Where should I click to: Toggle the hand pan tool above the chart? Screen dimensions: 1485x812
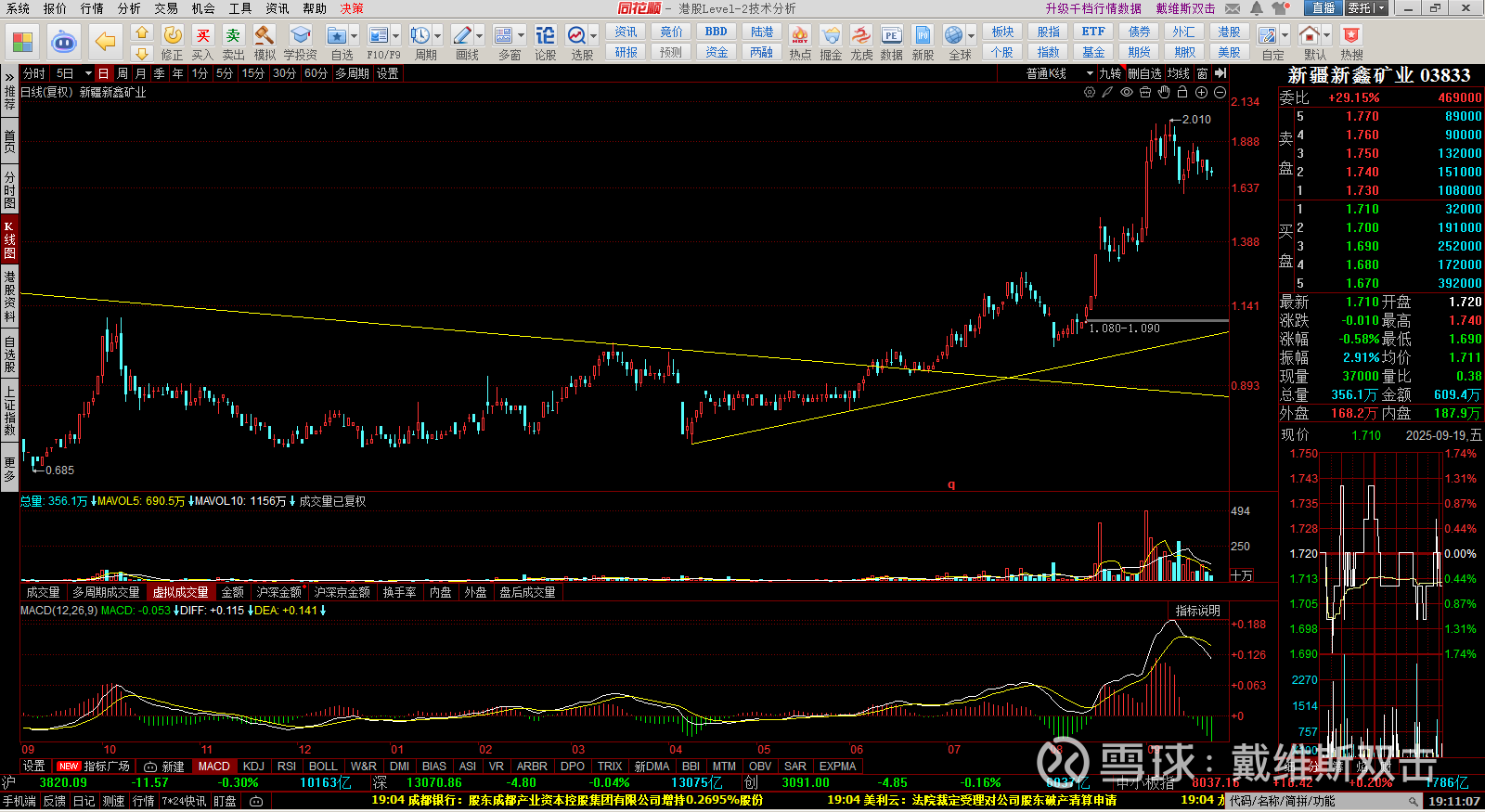[x=1164, y=92]
